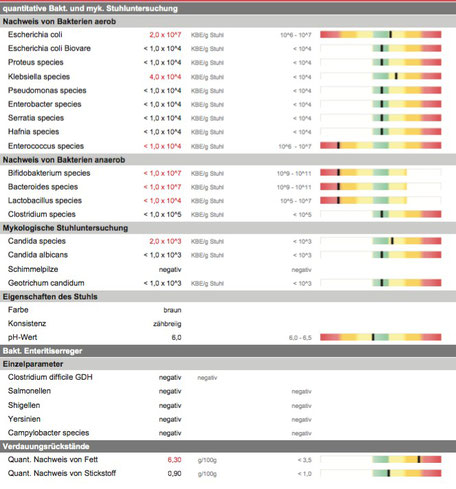Click the Stickstoff value '0,90'
The width and height of the screenshot is (456, 489).
point(174,474)
